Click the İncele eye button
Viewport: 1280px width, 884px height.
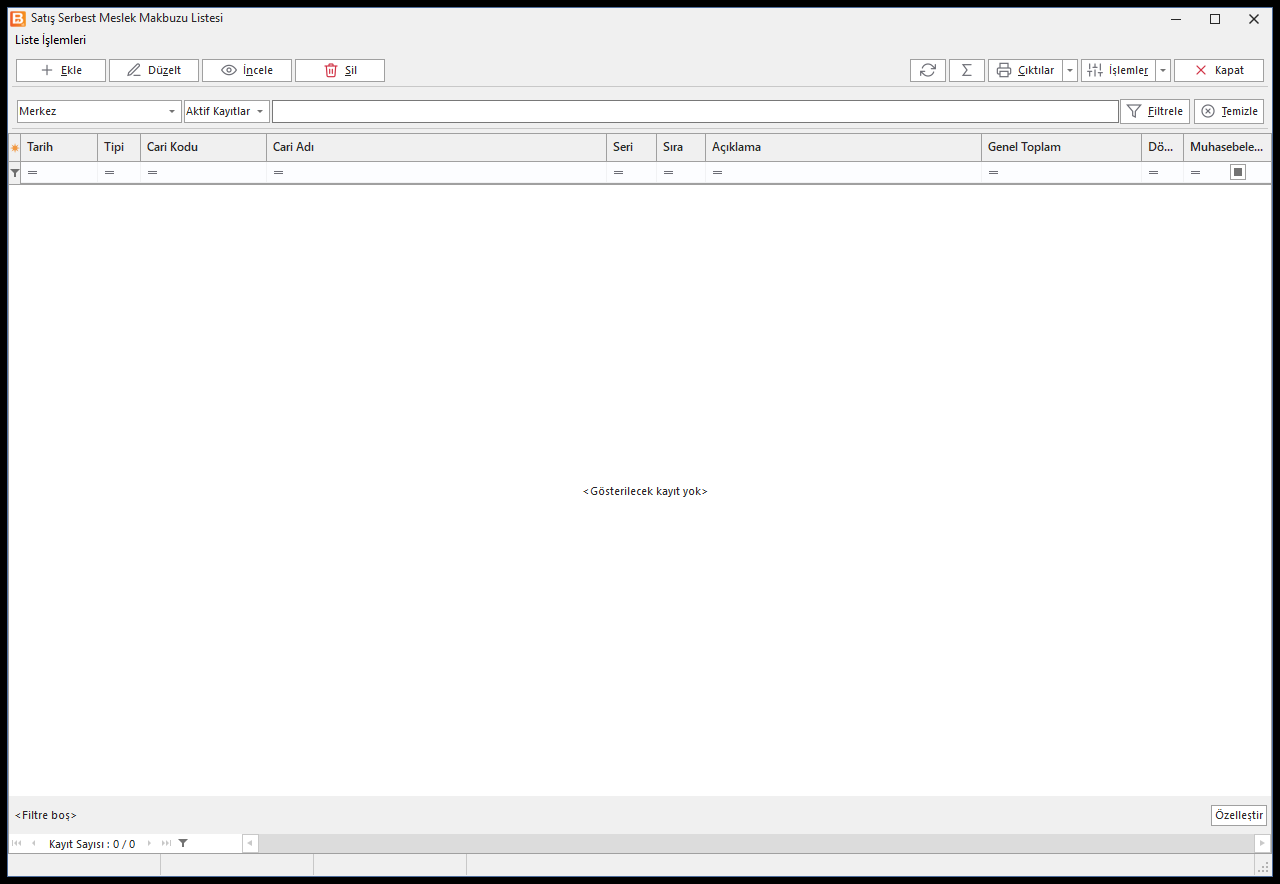point(247,70)
